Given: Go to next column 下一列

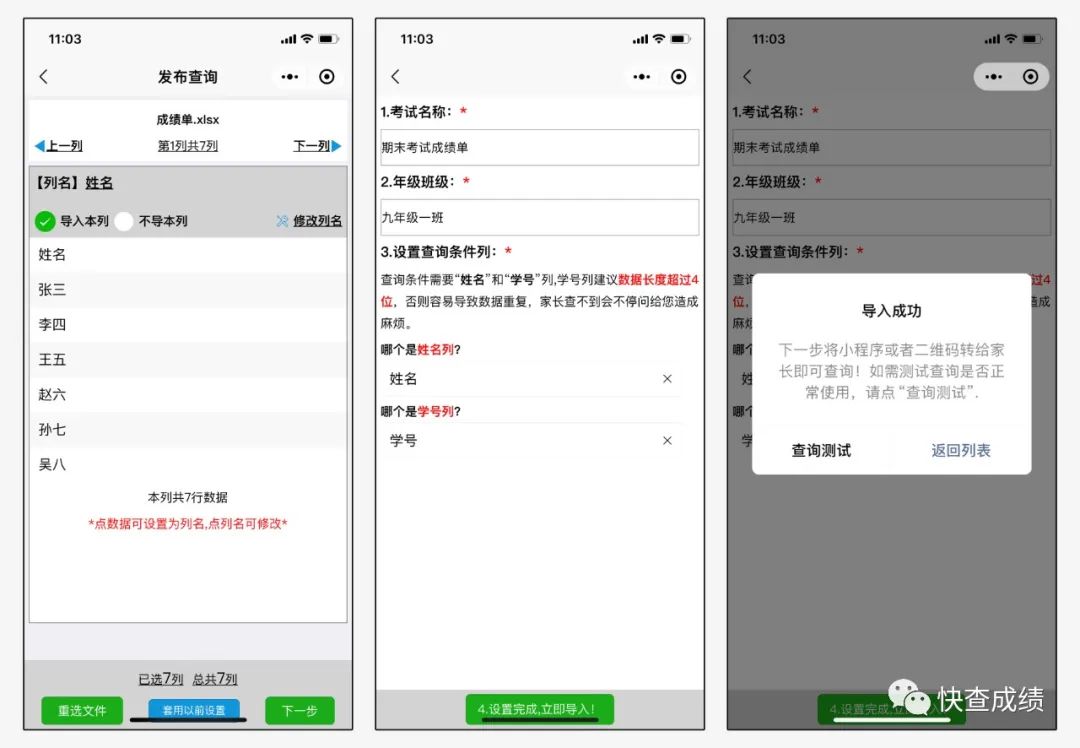Looking at the screenshot, I should [x=317, y=146].
